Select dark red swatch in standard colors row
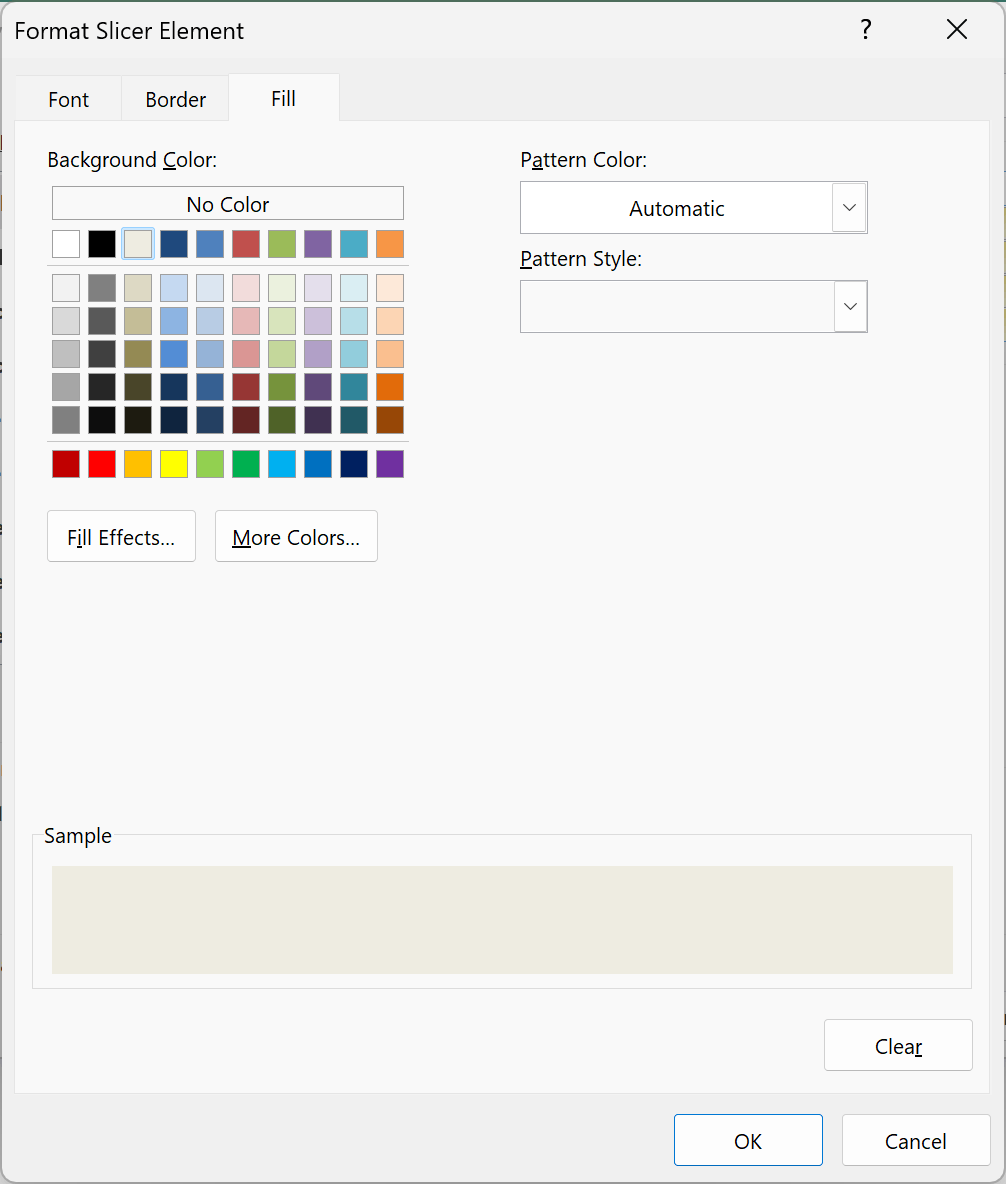This screenshot has height=1184, width=1006. point(66,464)
